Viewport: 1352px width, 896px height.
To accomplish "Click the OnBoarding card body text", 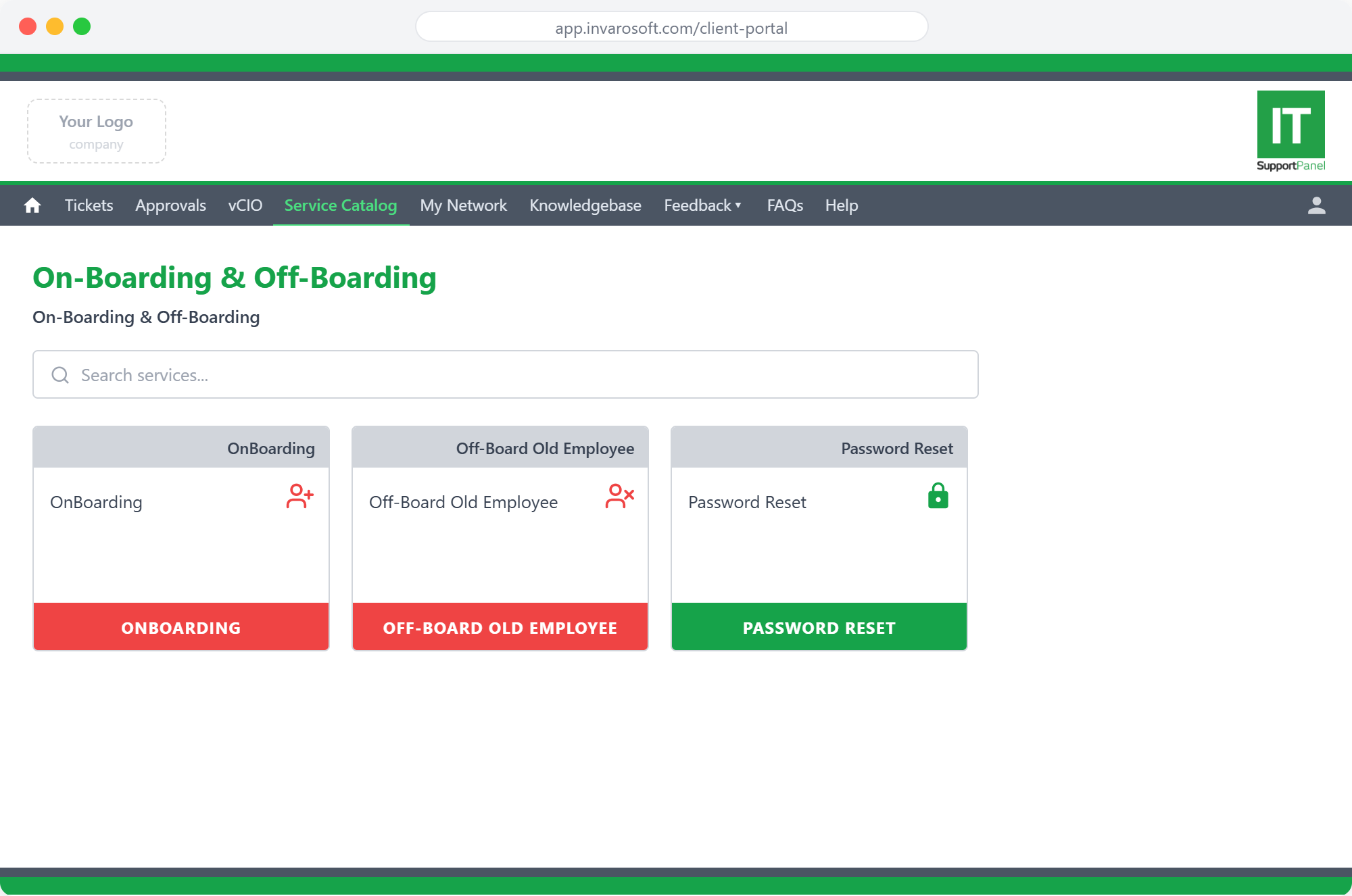I will point(96,503).
